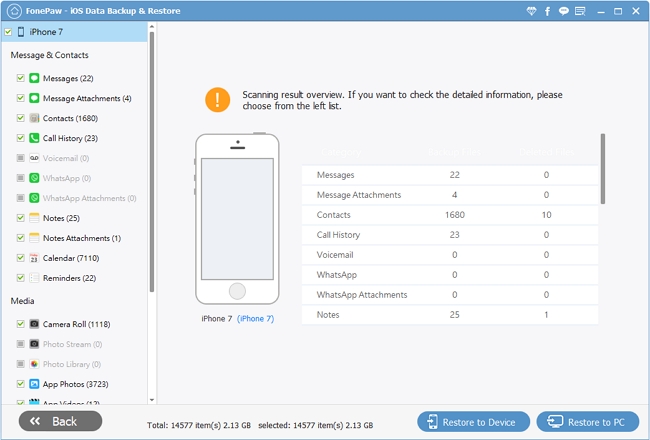The height and width of the screenshot is (440, 650).
Task: Uncheck the App Photos (3723) checkbox
Action: 20,384
